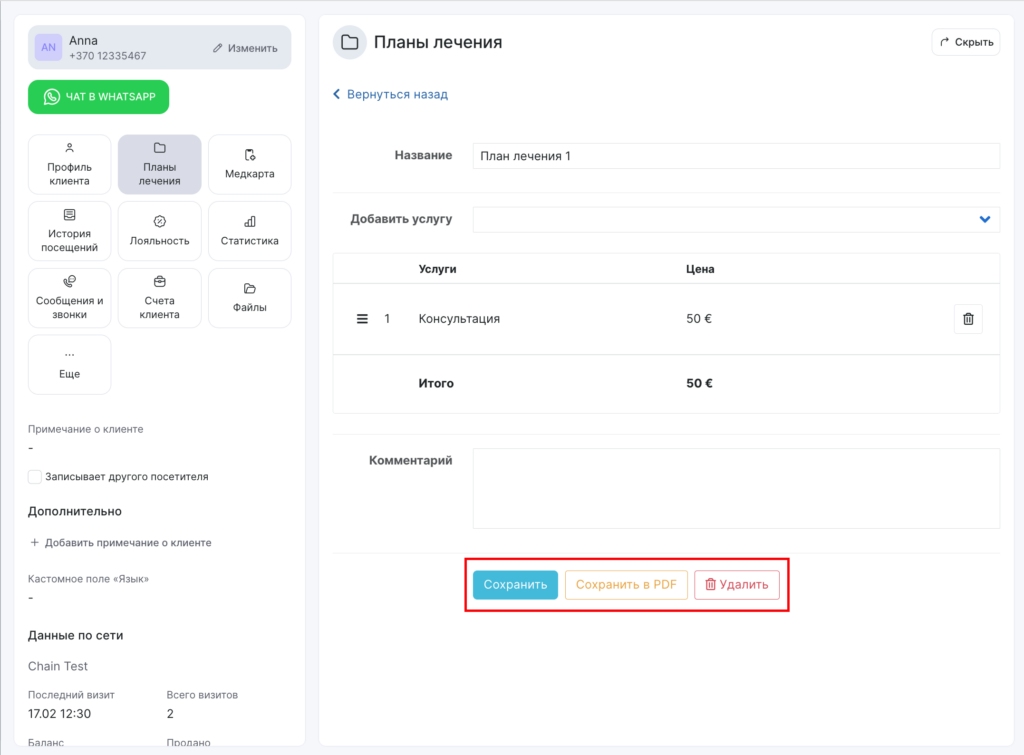Open the Медкарта section
The image size is (1024, 755).
click(x=249, y=164)
